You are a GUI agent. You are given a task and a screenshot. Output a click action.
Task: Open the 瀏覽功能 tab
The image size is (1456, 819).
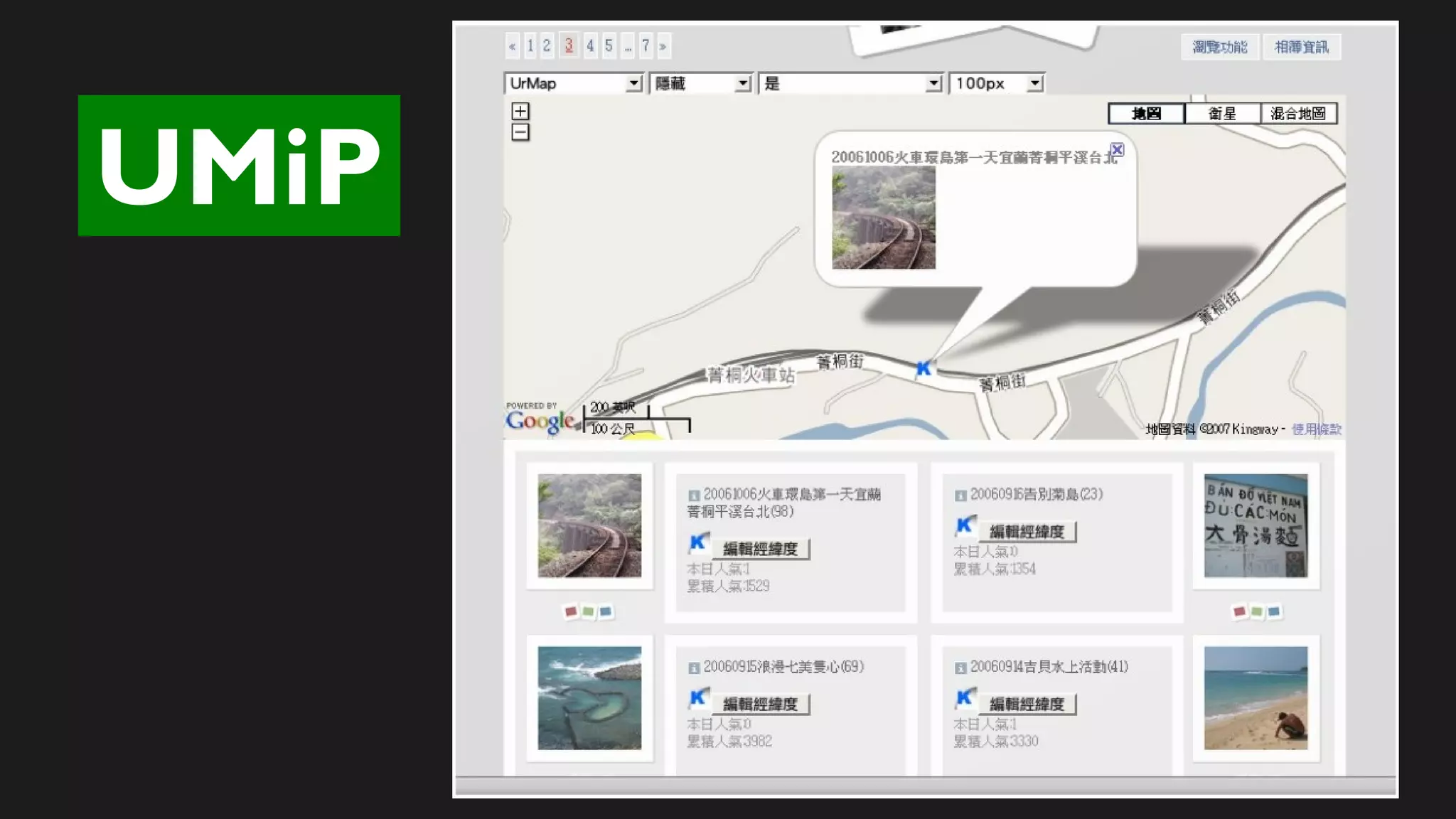tap(1219, 47)
